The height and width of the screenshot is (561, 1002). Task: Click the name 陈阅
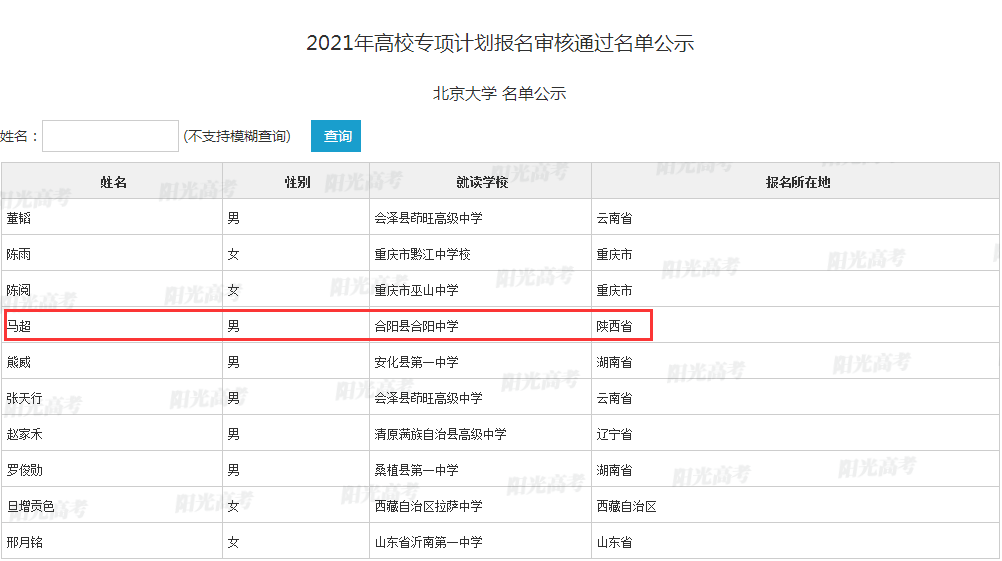[19, 290]
